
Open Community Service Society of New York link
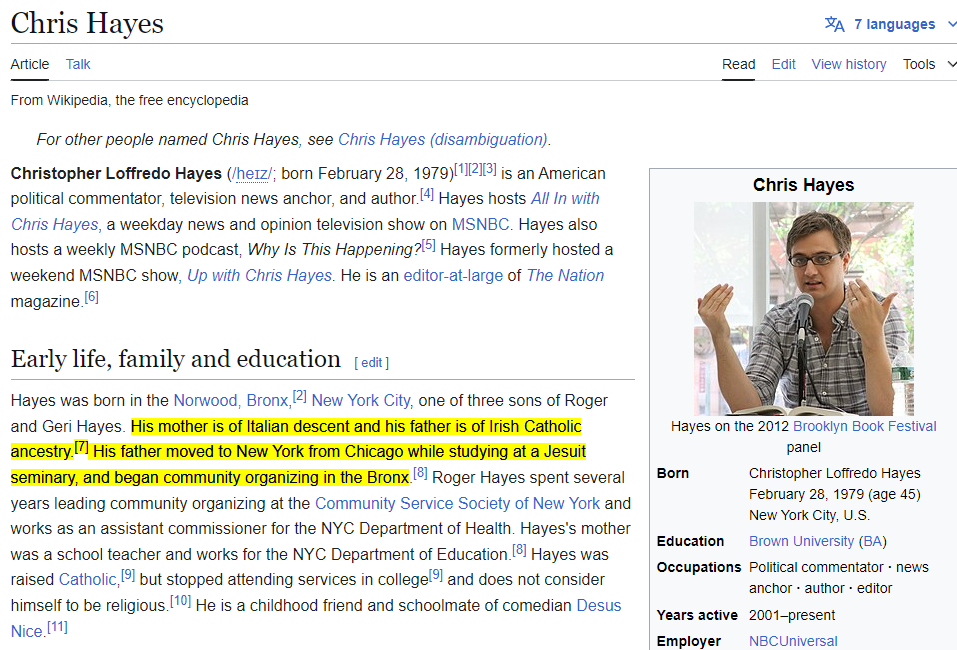(x=458, y=504)
